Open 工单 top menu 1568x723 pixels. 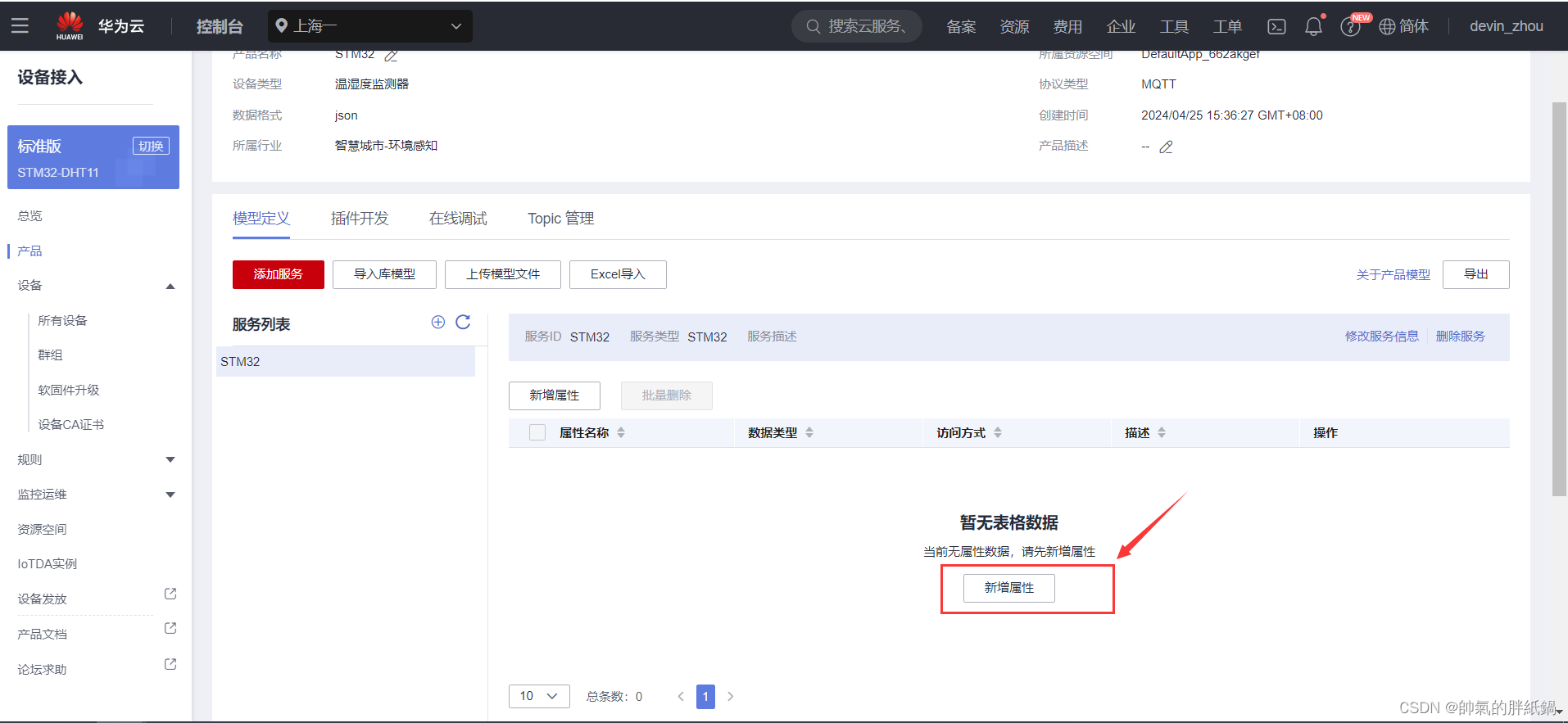[x=1227, y=27]
